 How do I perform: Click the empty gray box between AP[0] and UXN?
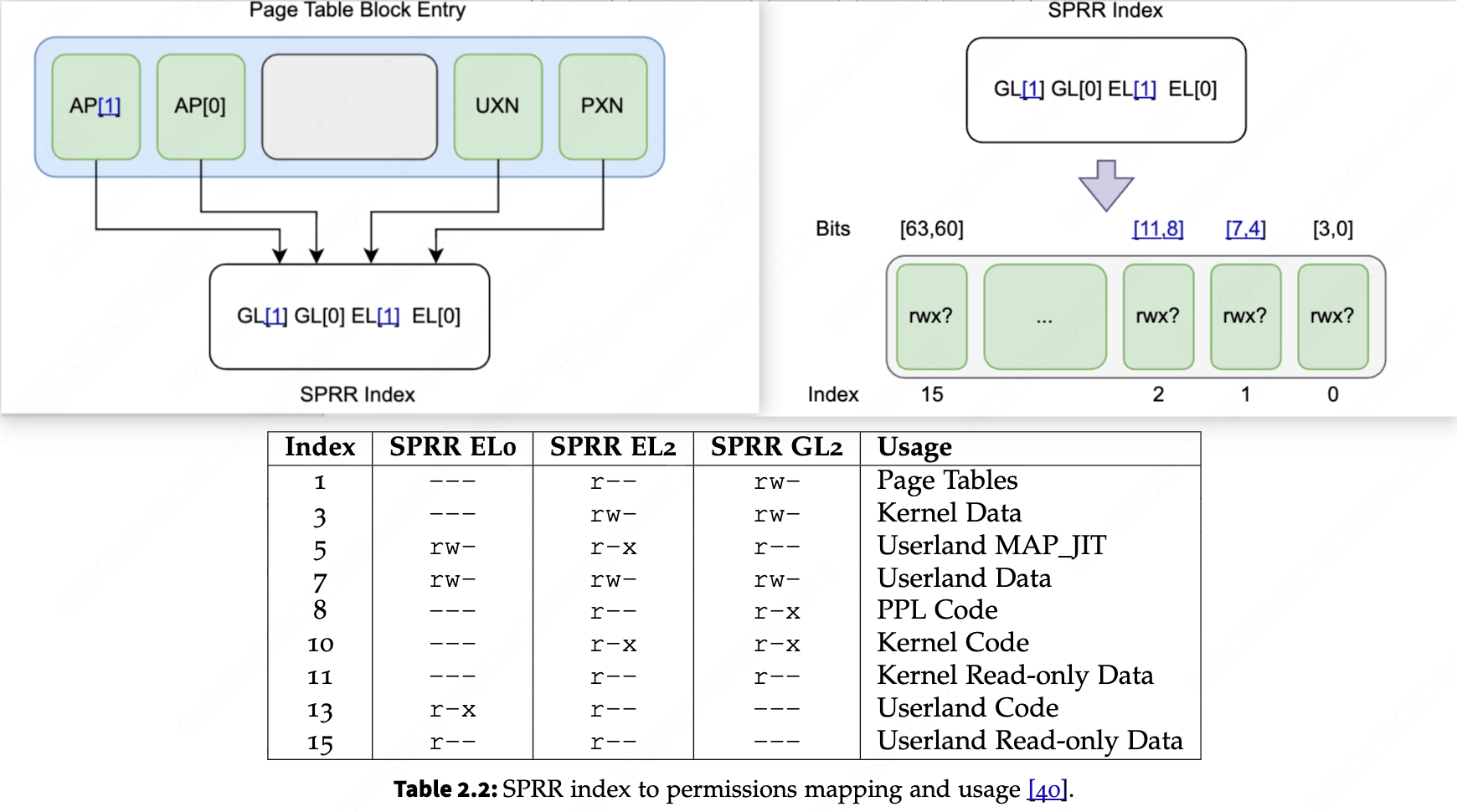pos(349,106)
